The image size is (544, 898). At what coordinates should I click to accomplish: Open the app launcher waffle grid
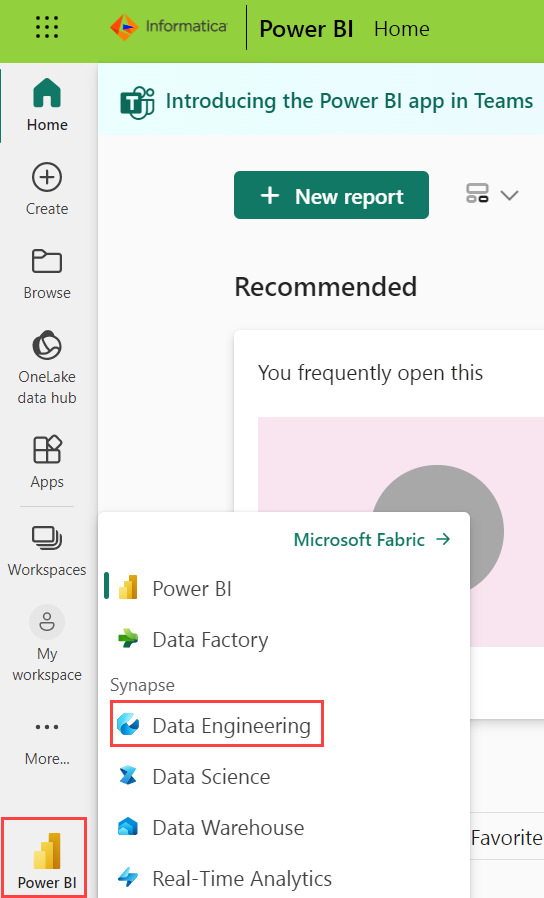pyautogui.click(x=47, y=27)
